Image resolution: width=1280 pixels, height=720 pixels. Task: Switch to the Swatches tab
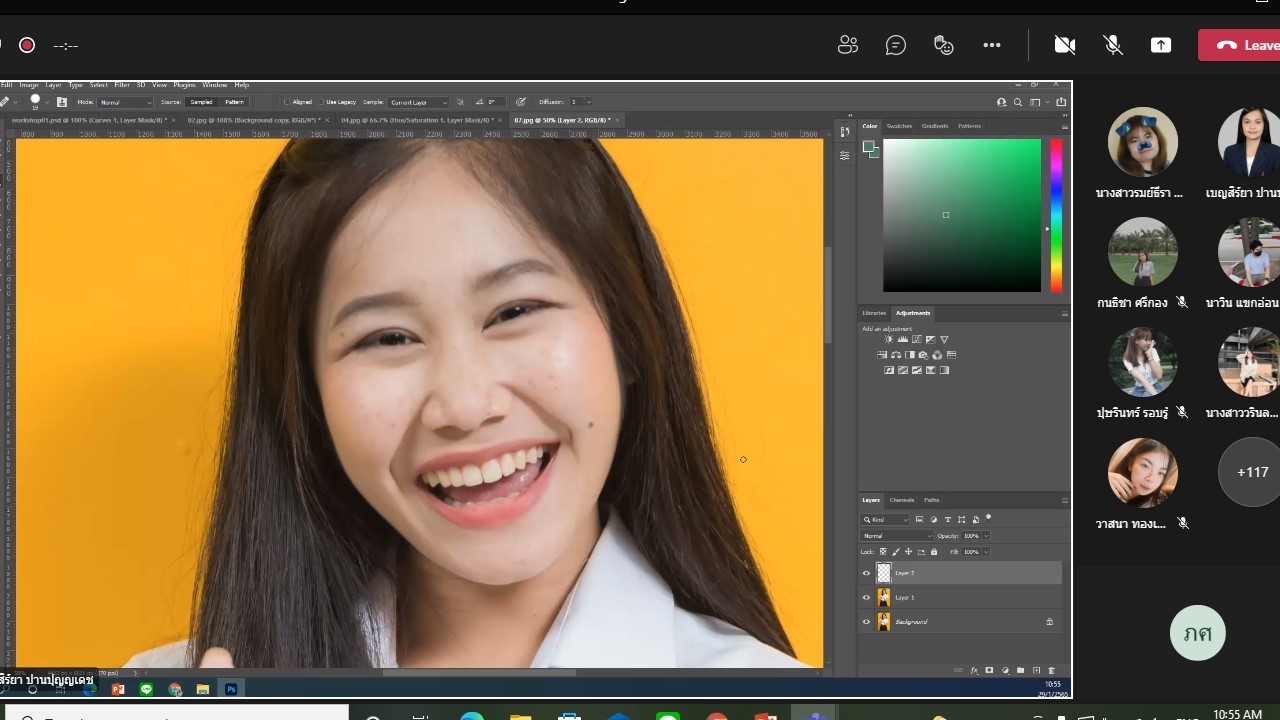899,126
